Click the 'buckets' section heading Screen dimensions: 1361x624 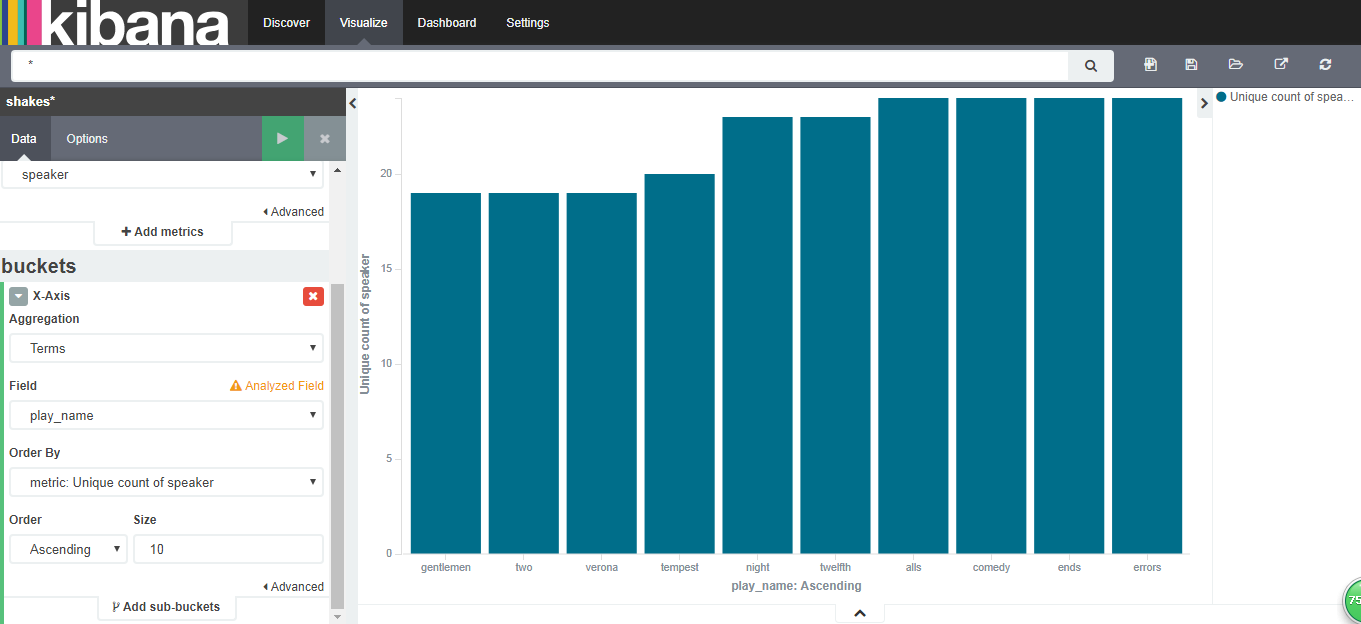[39, 266]
